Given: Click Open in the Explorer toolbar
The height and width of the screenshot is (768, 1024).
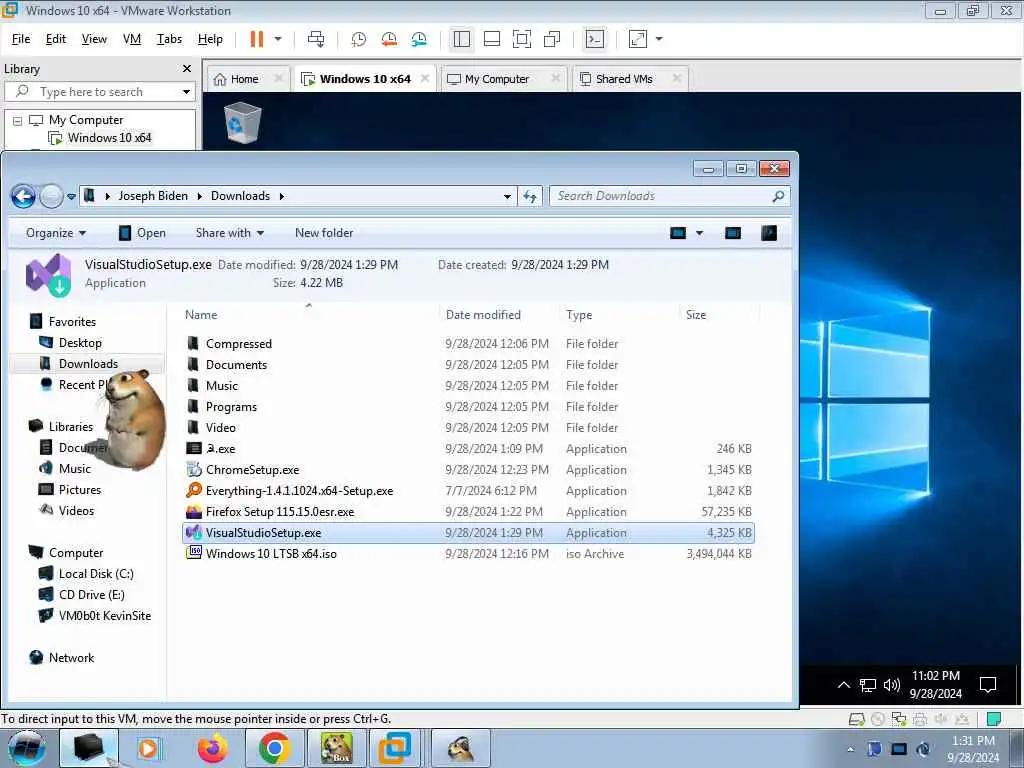Looking at the screenshot, I should (142, 233).
